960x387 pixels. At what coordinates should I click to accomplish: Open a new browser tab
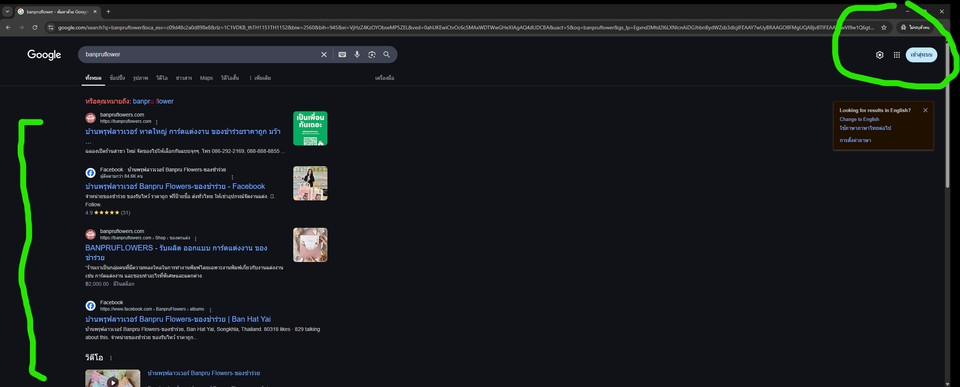tap(108, 12)
